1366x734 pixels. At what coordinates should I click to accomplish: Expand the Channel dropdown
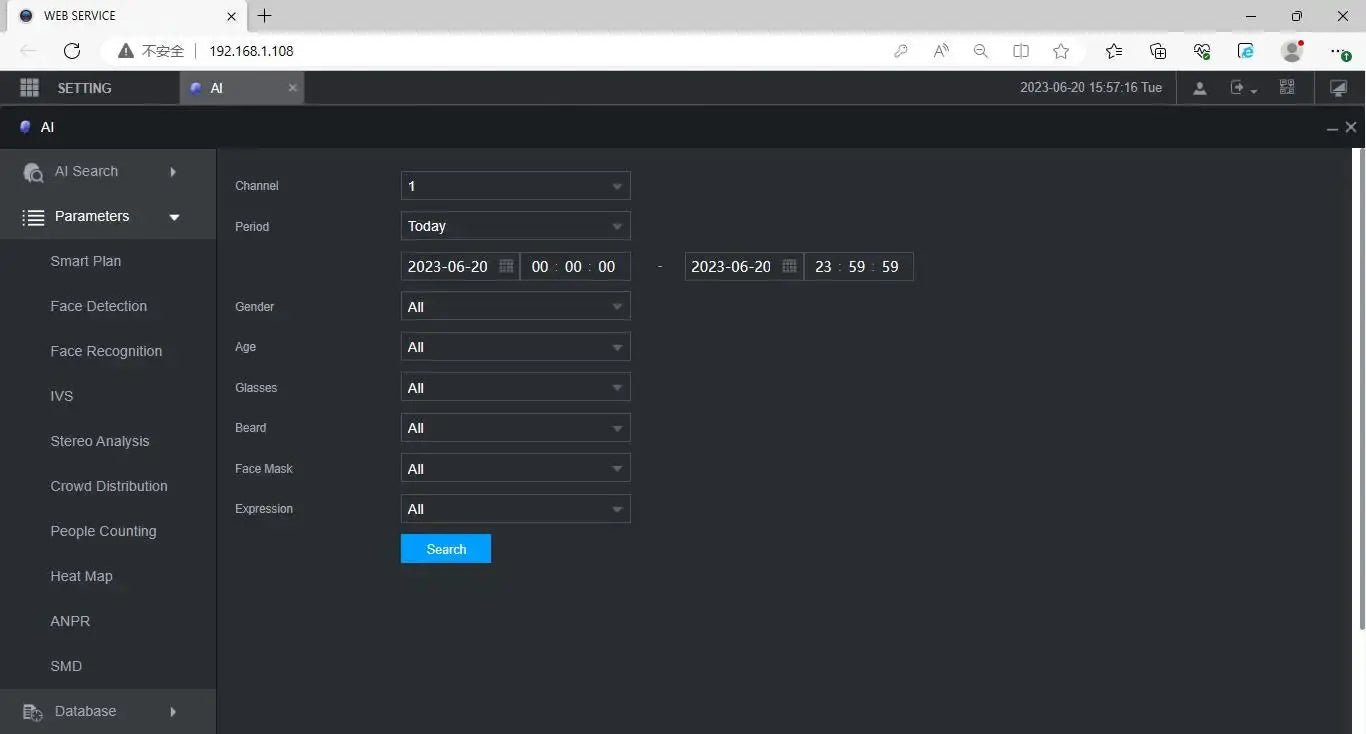pos(515,186)
